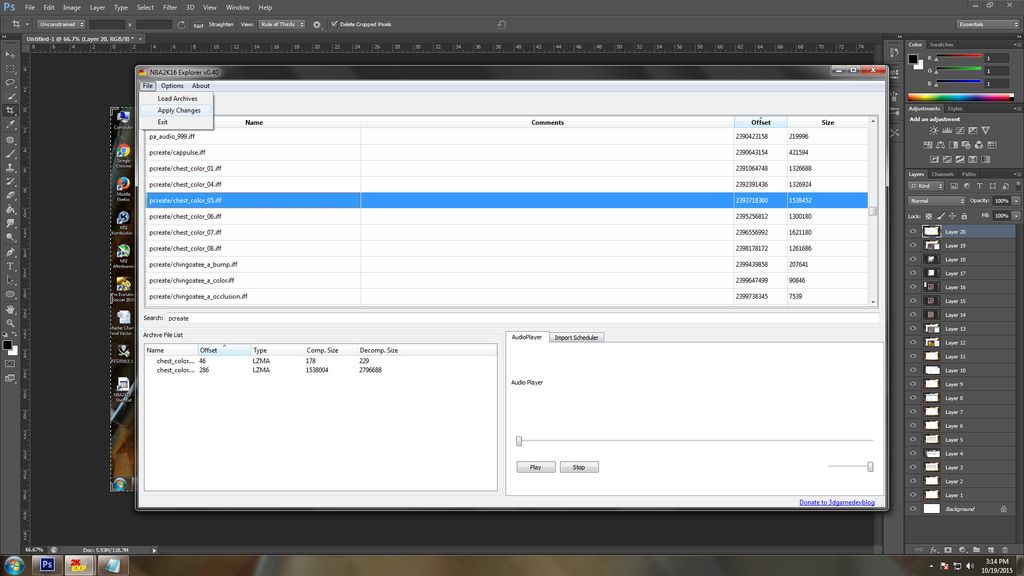Open the Opacity value dropdown arrow
The image size is (1024, 576).
[1016, 200]
